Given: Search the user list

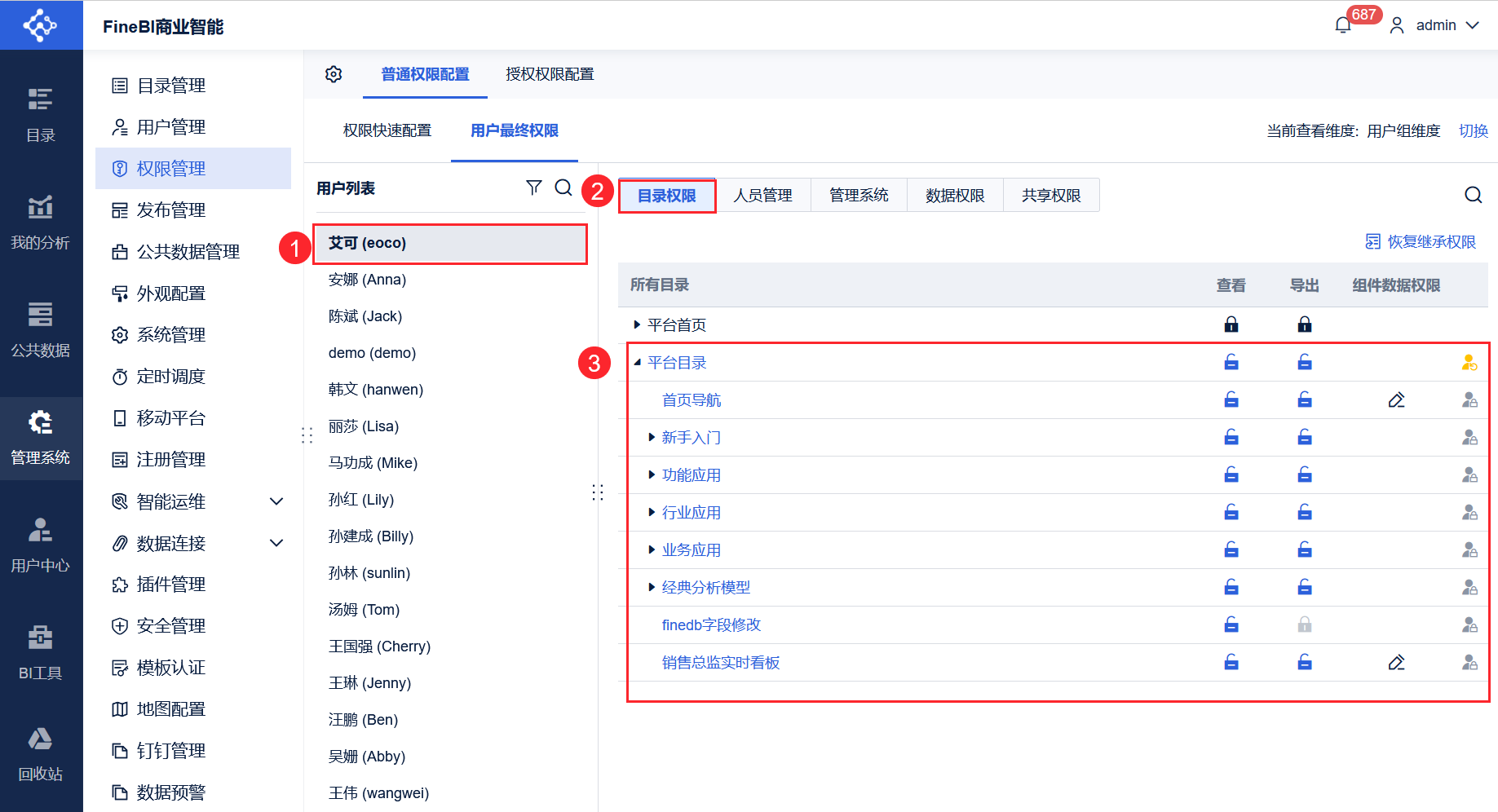Looking at the screenshot, I should pos(563,188).
